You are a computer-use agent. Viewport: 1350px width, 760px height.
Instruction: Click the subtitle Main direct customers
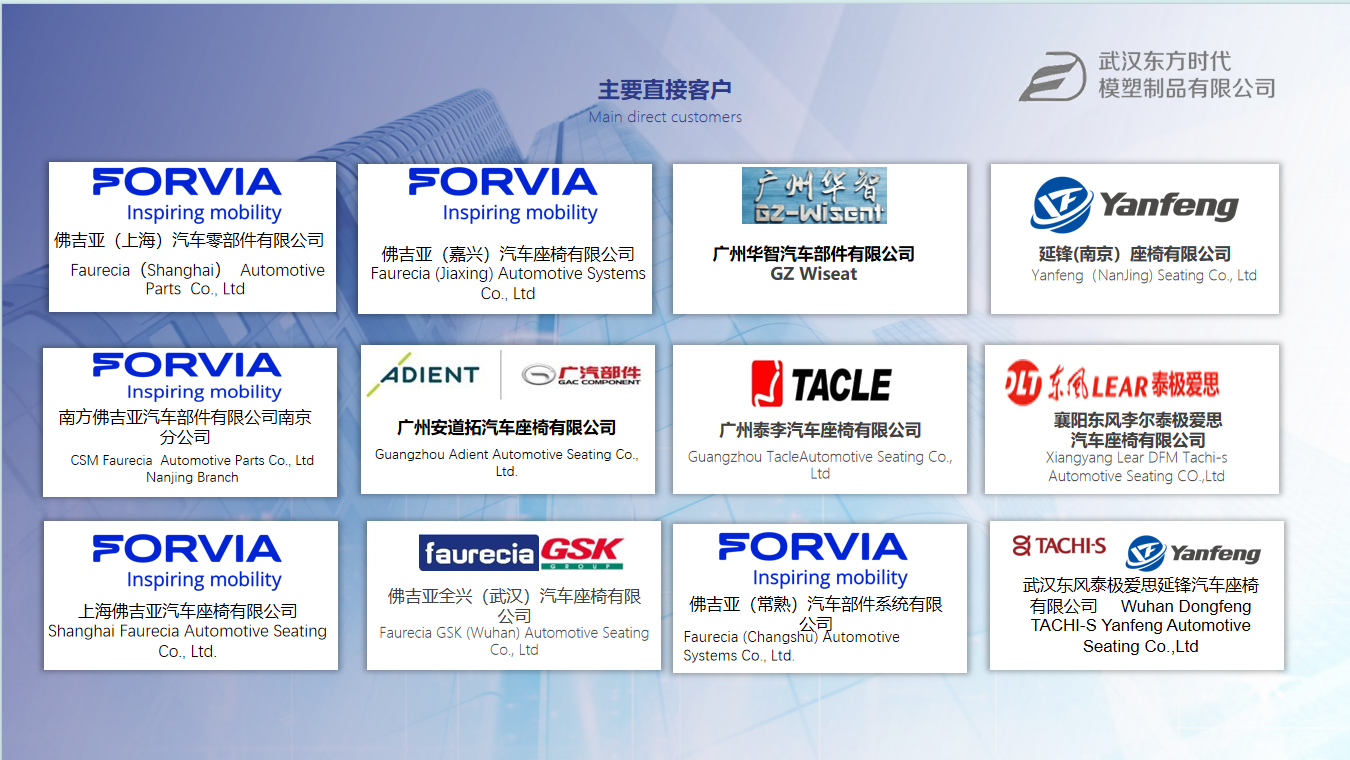pyautogui.click(x=665, y=117)
